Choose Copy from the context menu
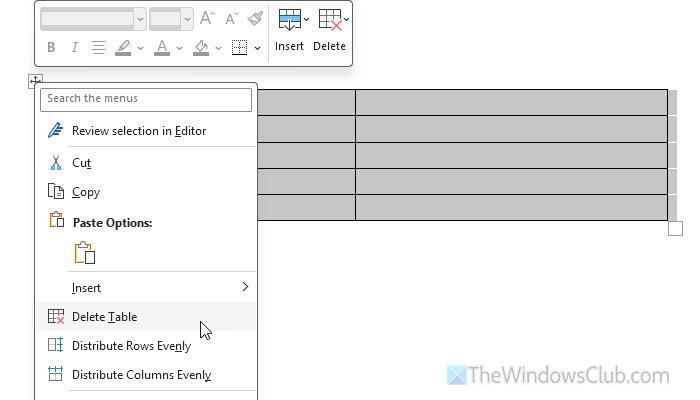The image size is (700, 400). pyautogui.click(x=146, y=192)
